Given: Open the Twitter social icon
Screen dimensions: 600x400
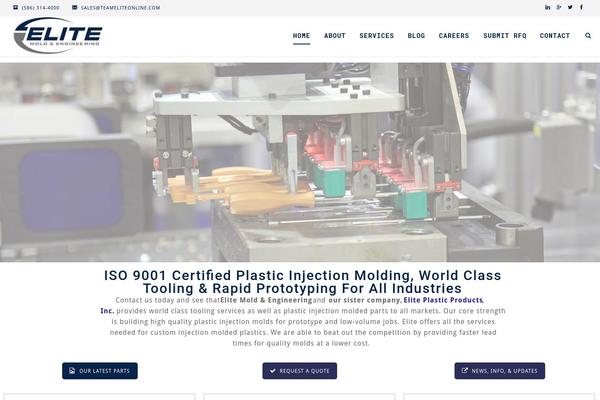Looking at the screenshot, I should tap(570, 7).
